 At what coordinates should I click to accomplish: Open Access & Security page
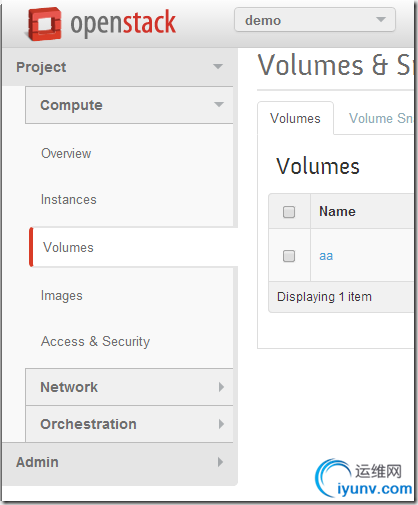95,341
